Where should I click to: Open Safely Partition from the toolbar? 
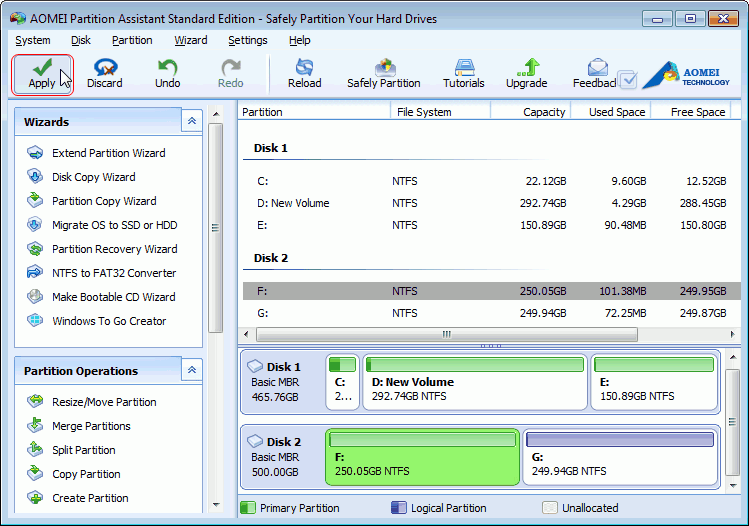tap(384, 74)
